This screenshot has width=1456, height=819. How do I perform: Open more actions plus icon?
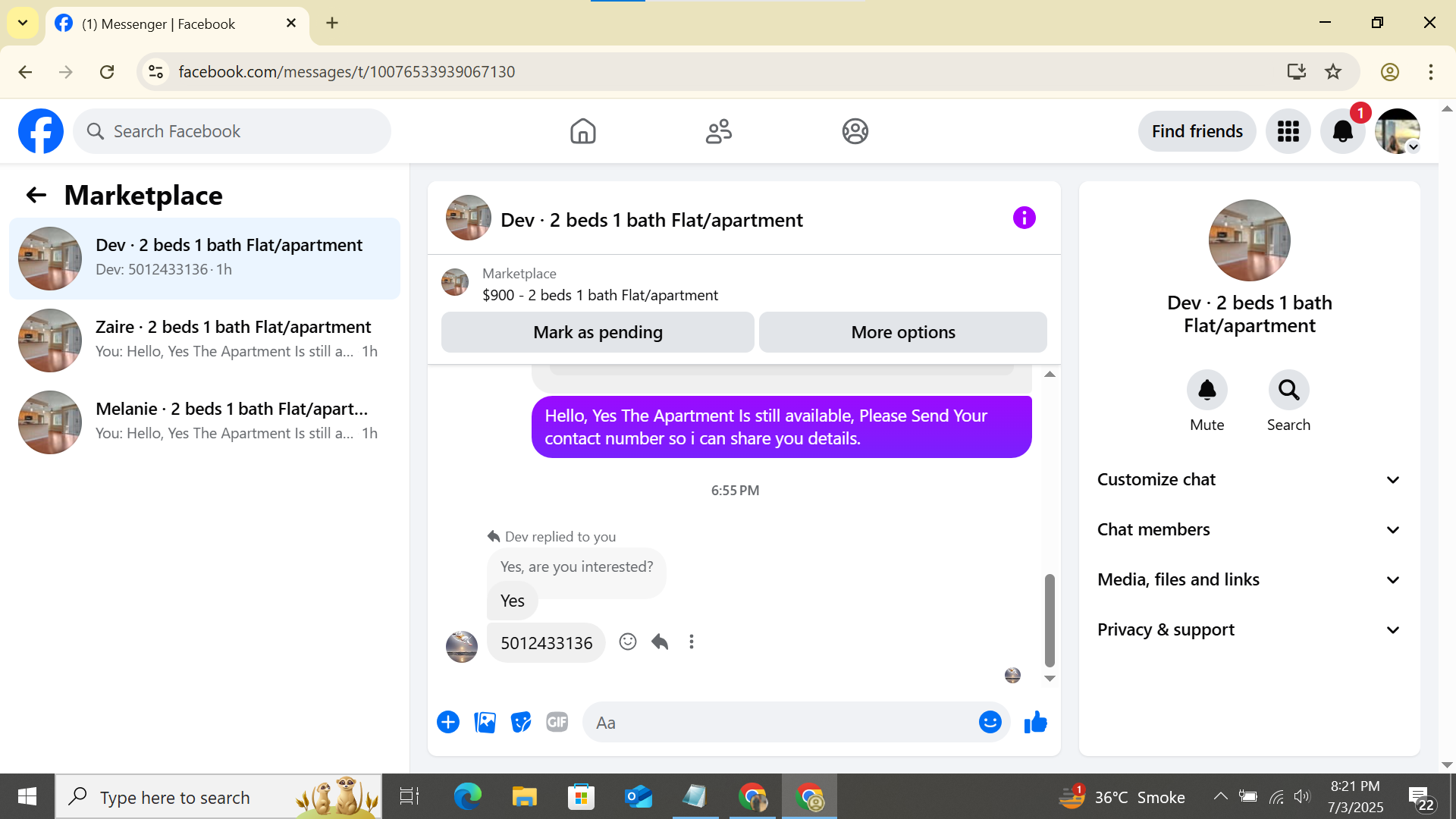[x=448, y=723]
